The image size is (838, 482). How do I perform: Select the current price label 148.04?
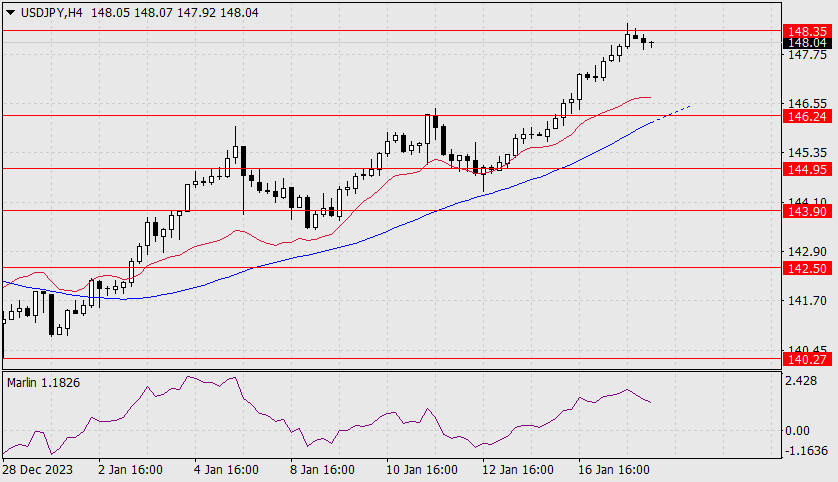coord(807,43)
